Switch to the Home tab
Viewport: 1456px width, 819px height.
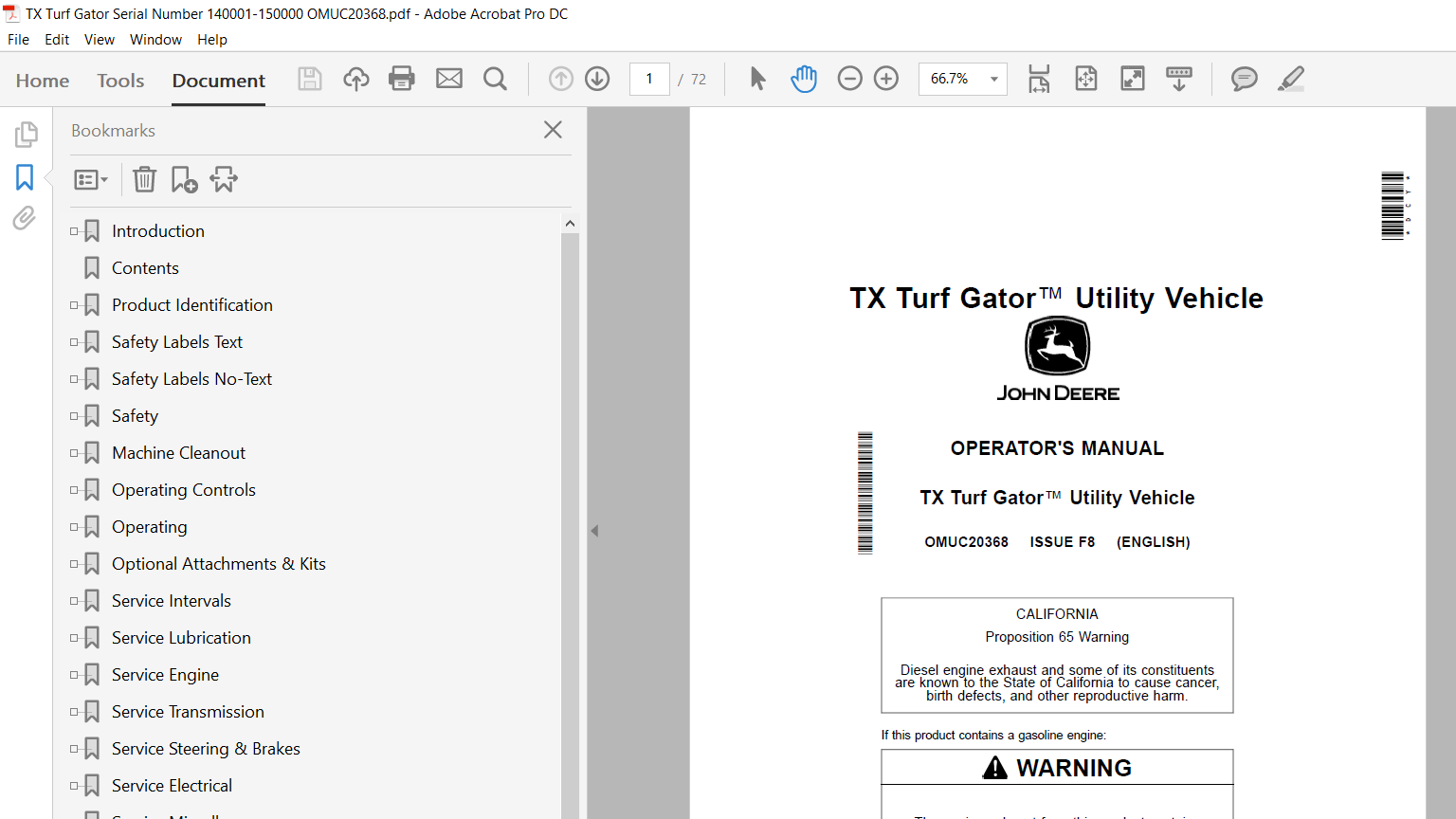[x=43, y=81]
